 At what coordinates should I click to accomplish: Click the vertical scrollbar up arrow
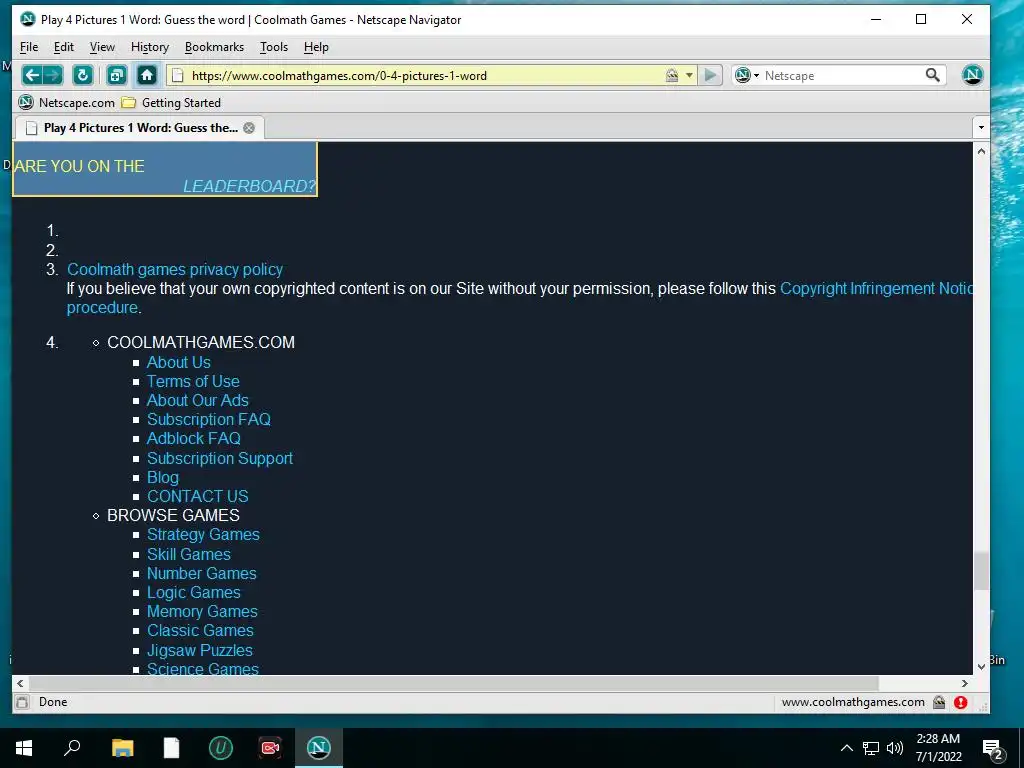pyautogui.click(x=981, y=151)
